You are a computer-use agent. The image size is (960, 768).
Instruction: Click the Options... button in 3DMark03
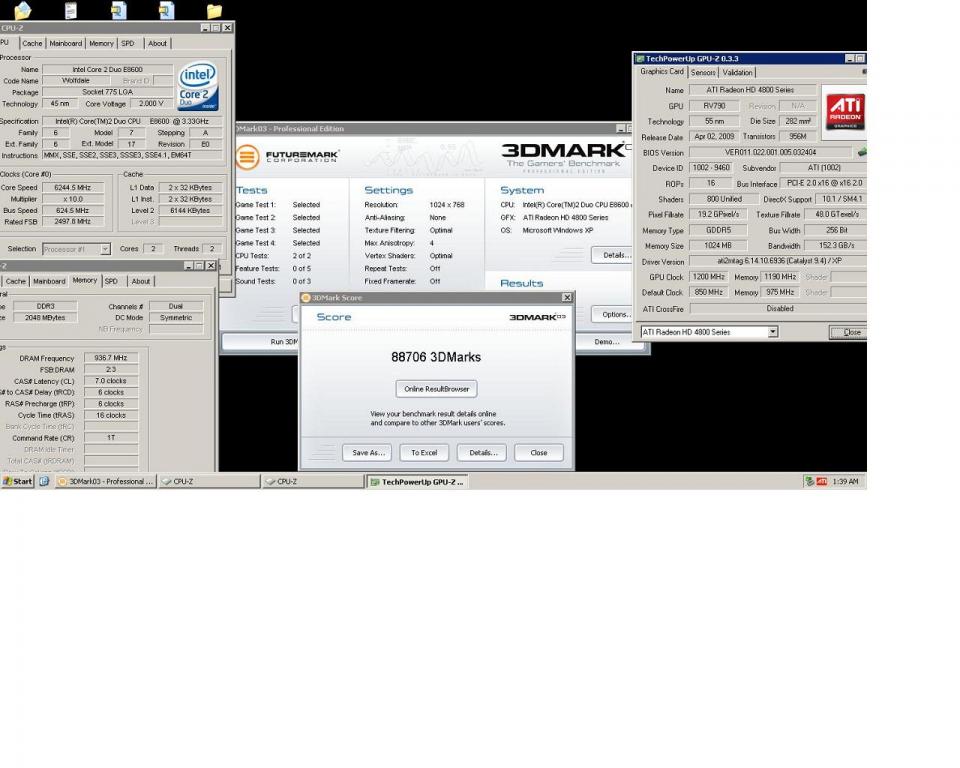coord(612,314)
